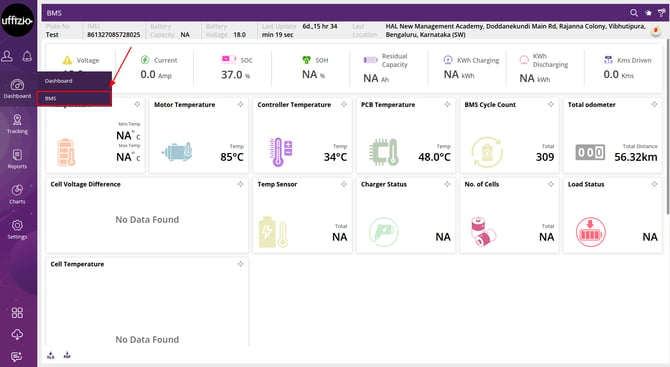Click the map location pin button
This screenshot has width=670, height=367.
(x=656, y=31)
